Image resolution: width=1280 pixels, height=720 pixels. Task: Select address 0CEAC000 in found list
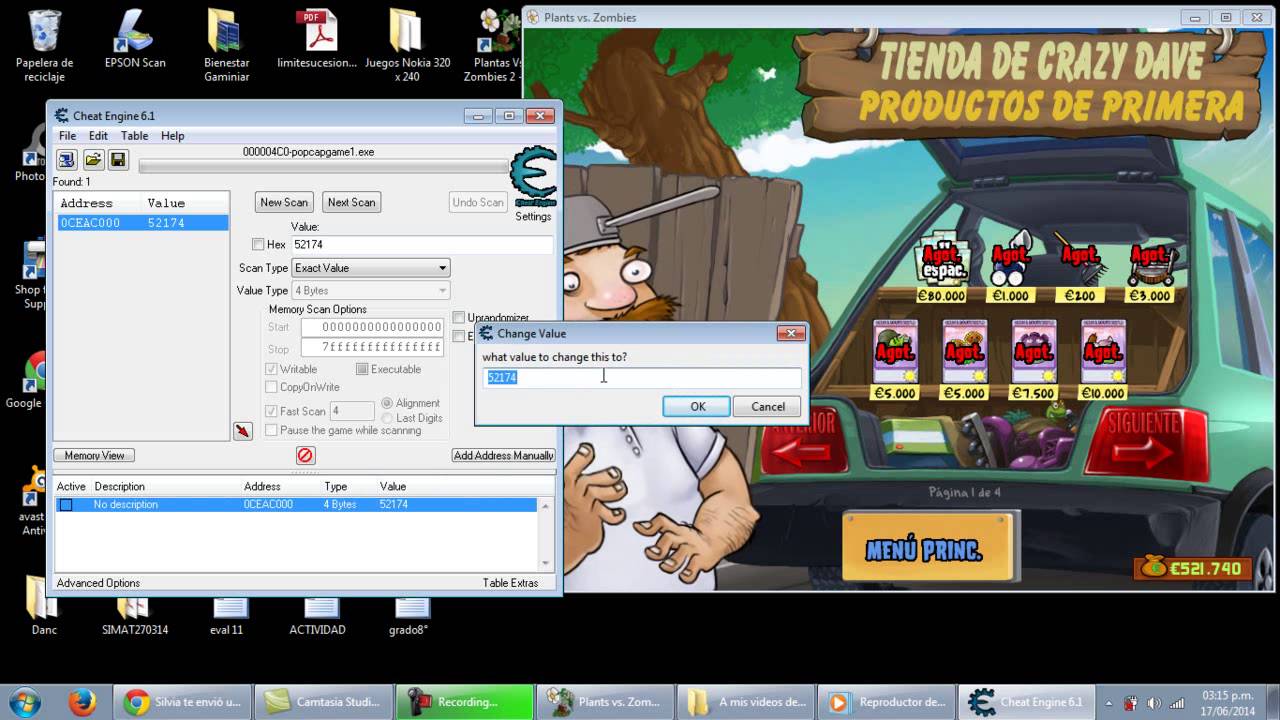click(142, 223)
